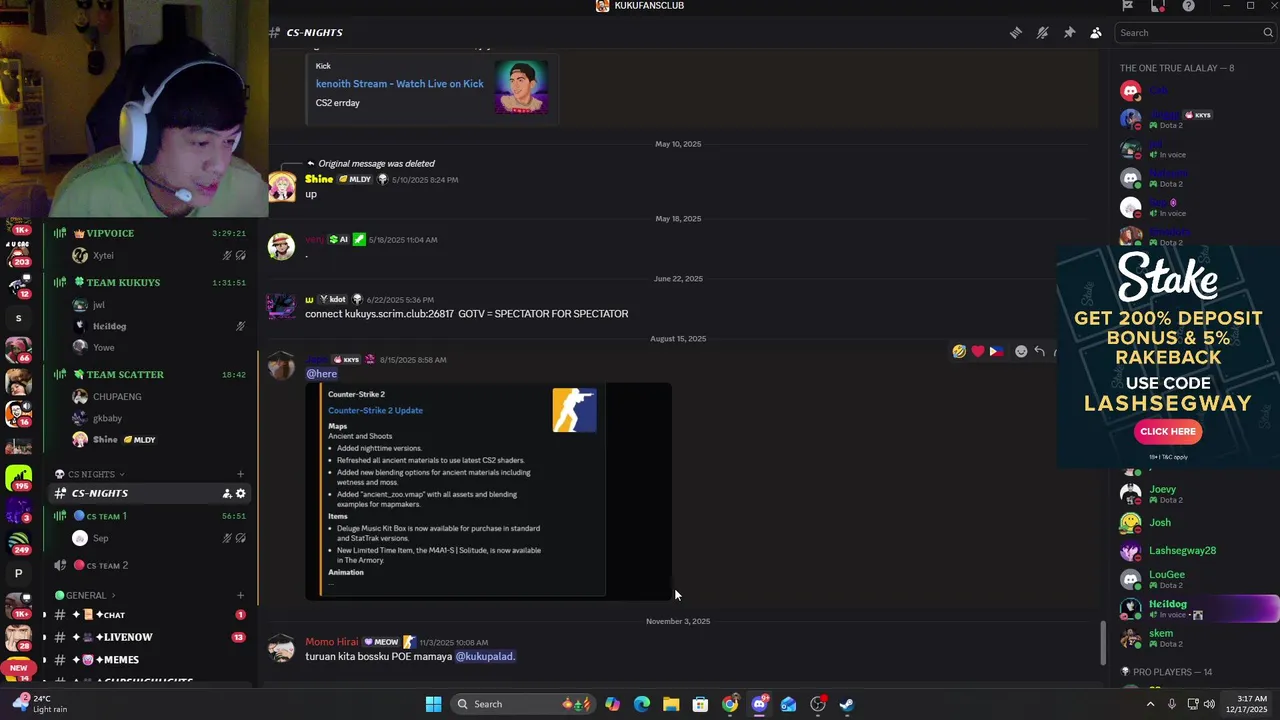Open member LouGee in member list

(1166, 579)
